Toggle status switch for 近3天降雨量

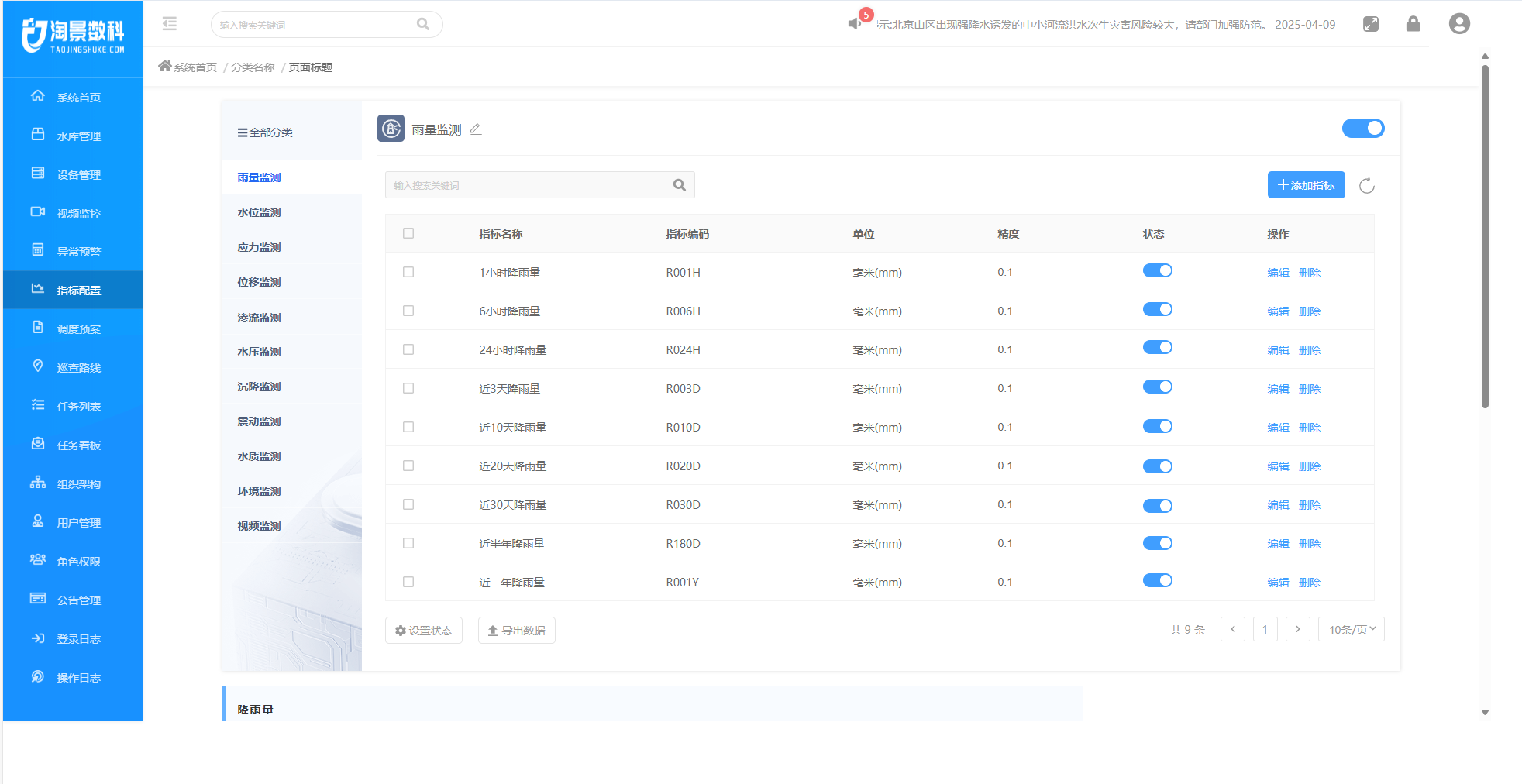(x=1158, y=387)
